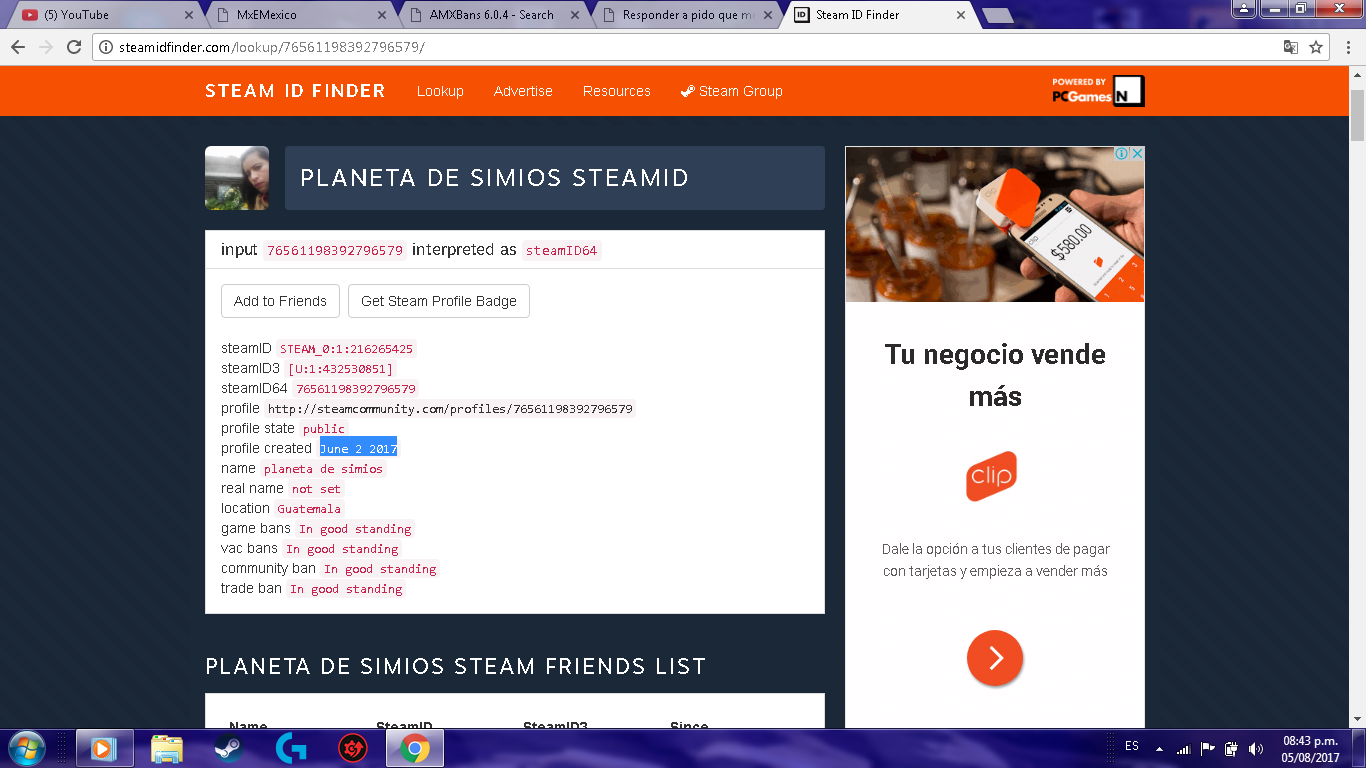This screenshot has width=1366, height=768.
Task: Click the profile state value public
Action: pyautogui.click(x=324, y=429)
